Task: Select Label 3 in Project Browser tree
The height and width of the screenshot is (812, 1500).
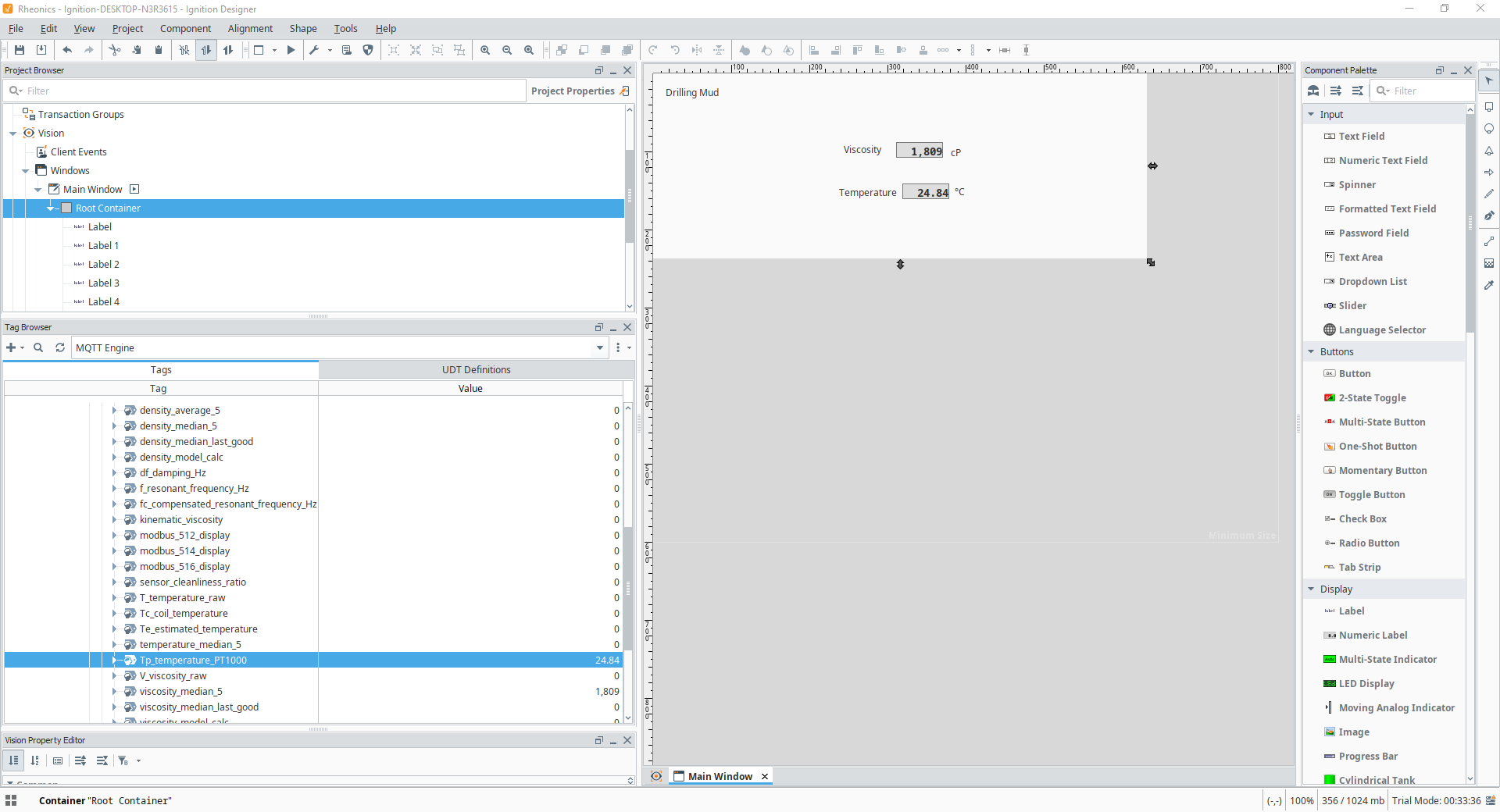Action: 103,283
